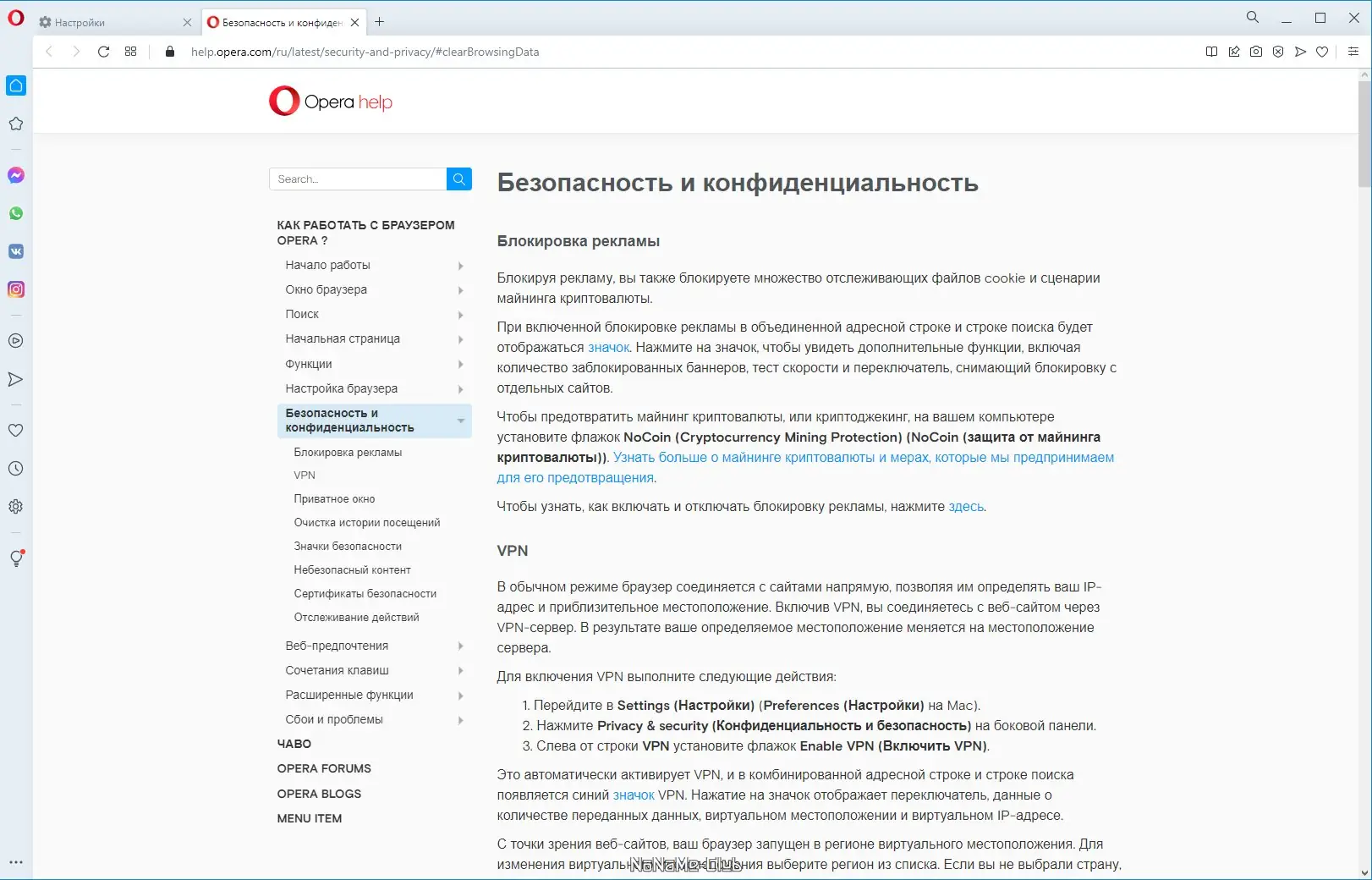Open 'ЧАВО' menu item
Viewport: 1372px width, 880px height.
[294, 744]
